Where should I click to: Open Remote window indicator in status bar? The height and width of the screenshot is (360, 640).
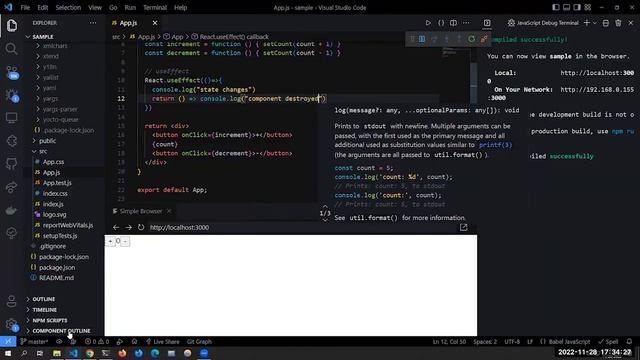[x=8, y=341]
